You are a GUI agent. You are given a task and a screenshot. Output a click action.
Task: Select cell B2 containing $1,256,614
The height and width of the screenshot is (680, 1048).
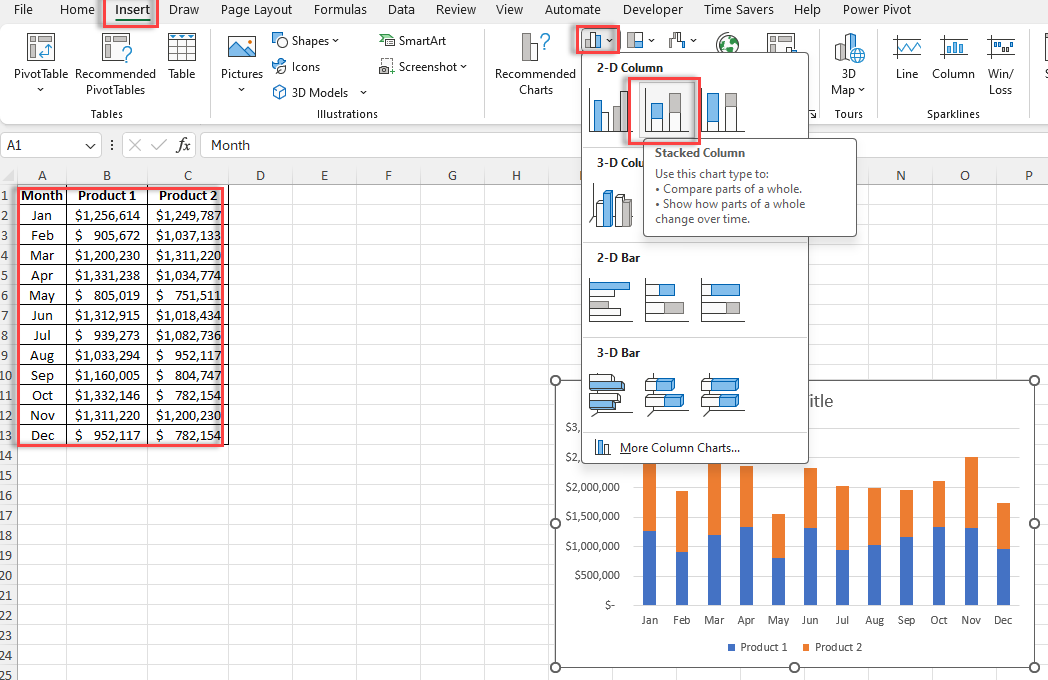point(106,214)
